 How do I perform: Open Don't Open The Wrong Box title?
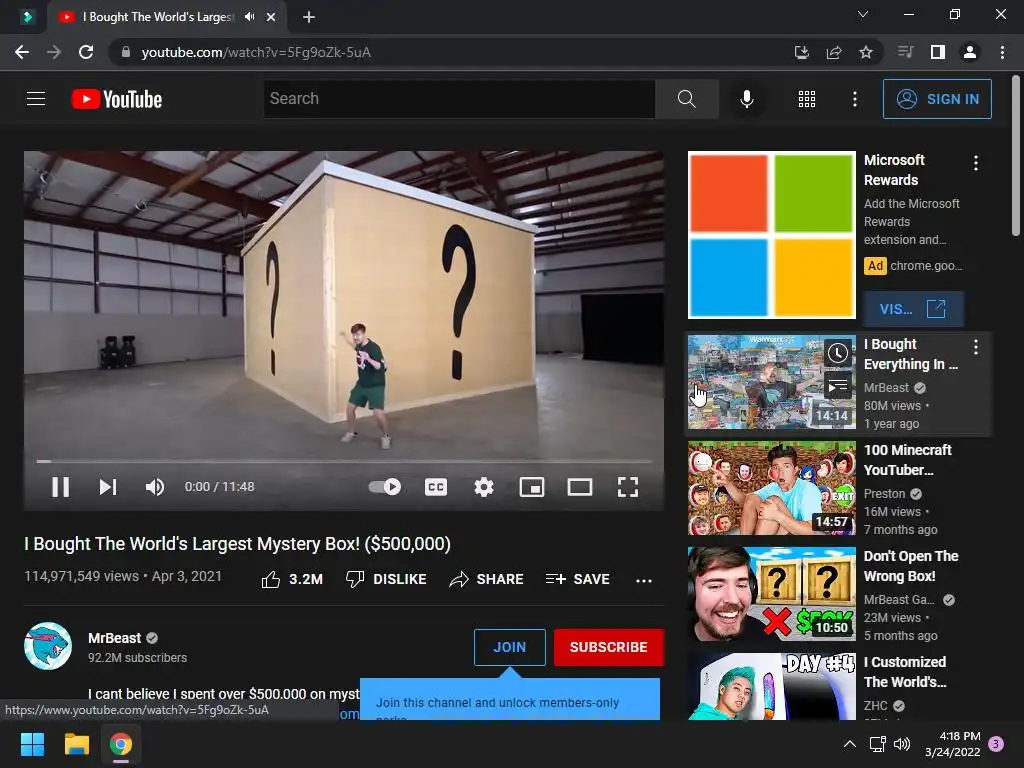click(911, 566)
